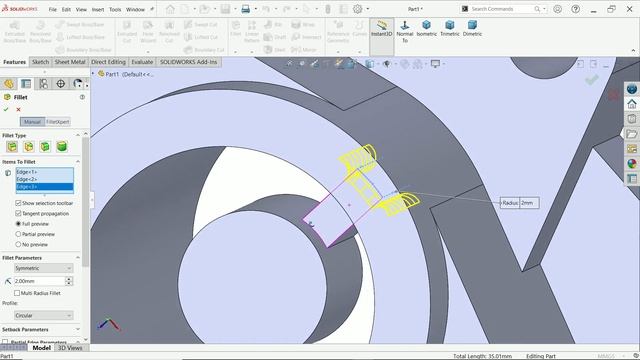Open the PropertyManager tab
640x360 pixels.
click(26, 84)
